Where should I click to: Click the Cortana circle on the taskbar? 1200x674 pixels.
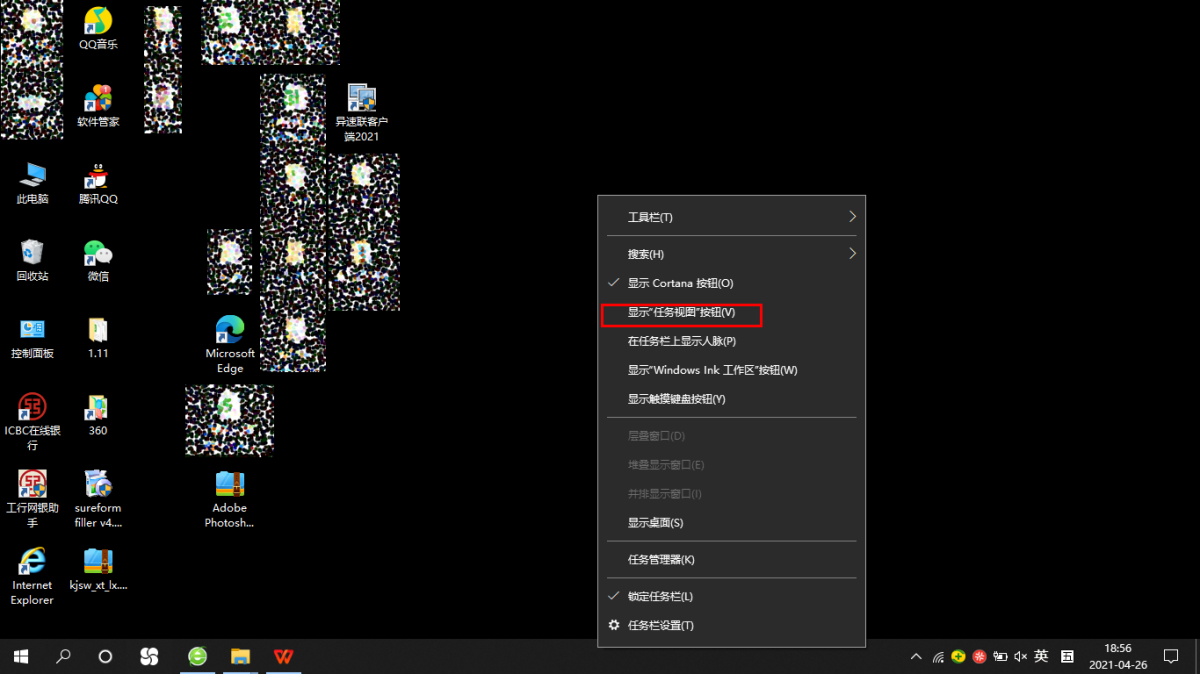pos(105,656)
